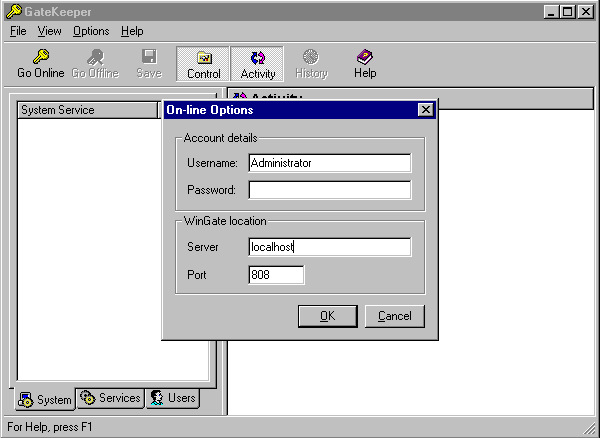Click the Server field containing localhost
Image resolution: width=600 pixels, height=438 pixels.
pos(329,247)
